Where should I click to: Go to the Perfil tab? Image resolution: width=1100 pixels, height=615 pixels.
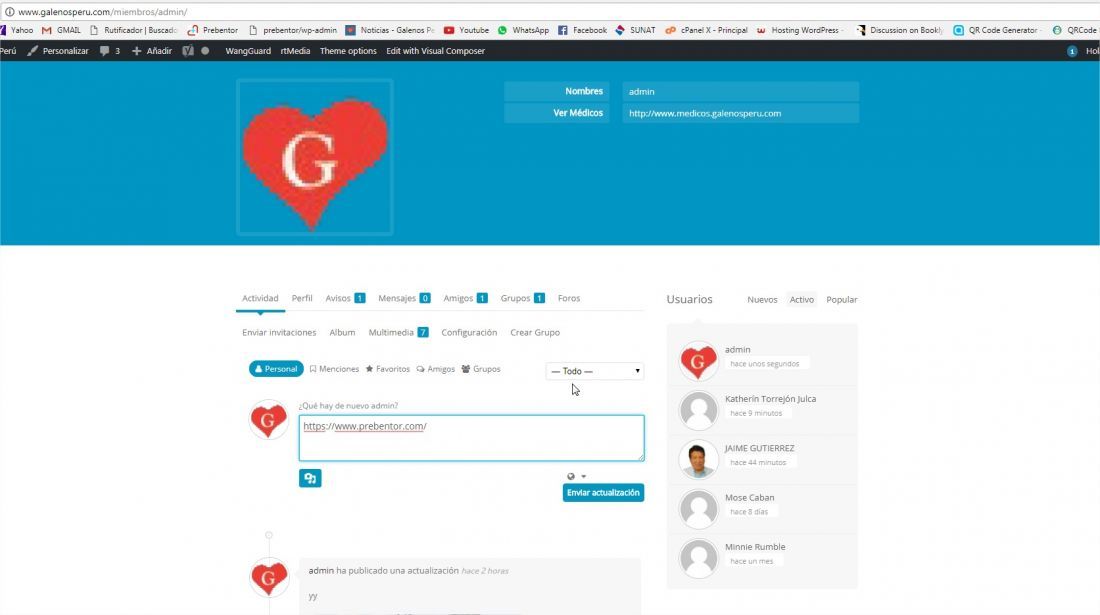coord(302,298)
